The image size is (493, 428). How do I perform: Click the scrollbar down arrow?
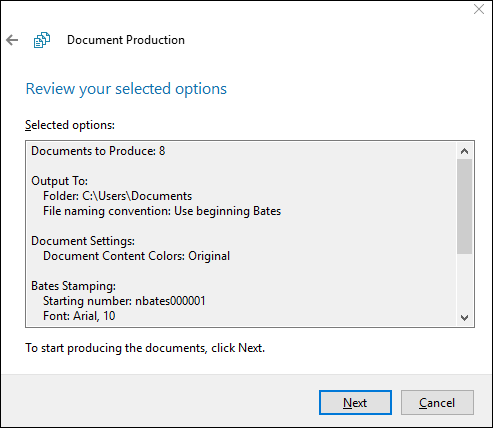pos(464,318)
